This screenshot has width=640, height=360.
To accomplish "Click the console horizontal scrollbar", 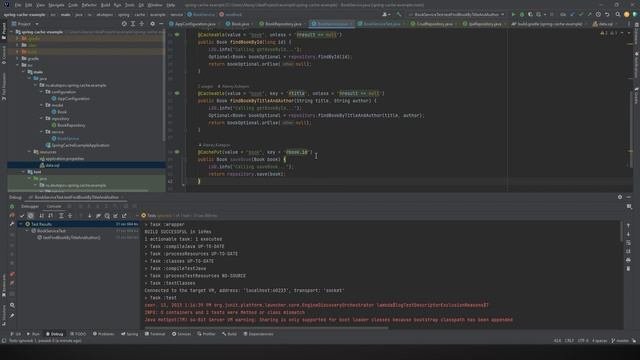I will tap(266, 328).
